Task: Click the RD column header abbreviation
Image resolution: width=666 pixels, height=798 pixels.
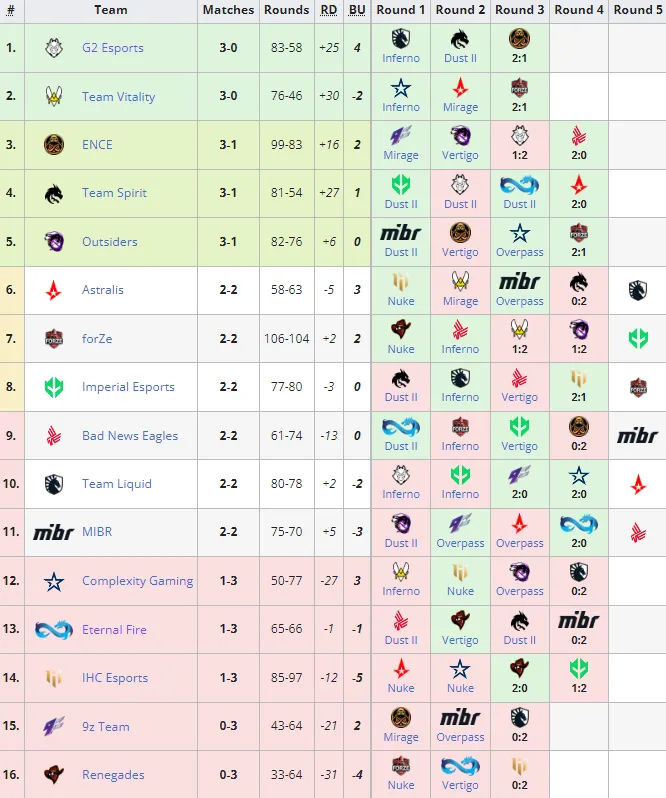Action: [329, 10]
